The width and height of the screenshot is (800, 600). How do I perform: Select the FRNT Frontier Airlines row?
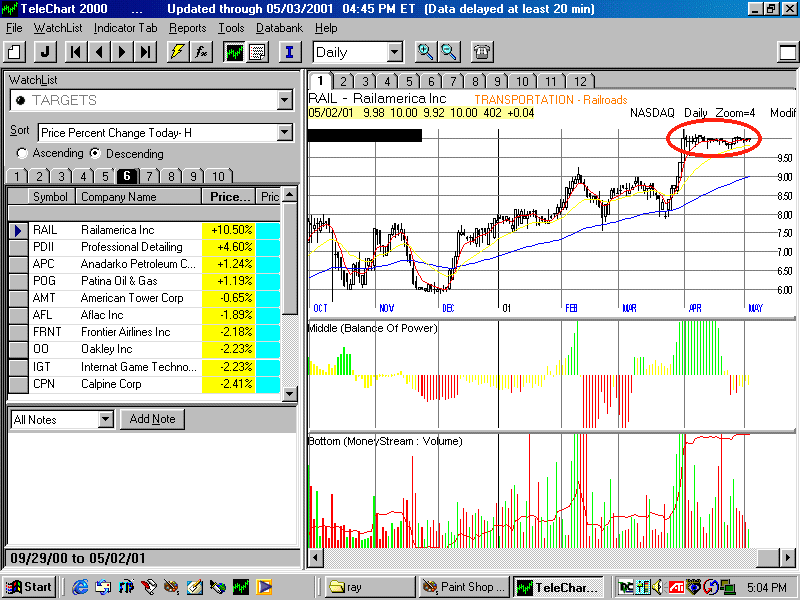(x=144, y=332)
